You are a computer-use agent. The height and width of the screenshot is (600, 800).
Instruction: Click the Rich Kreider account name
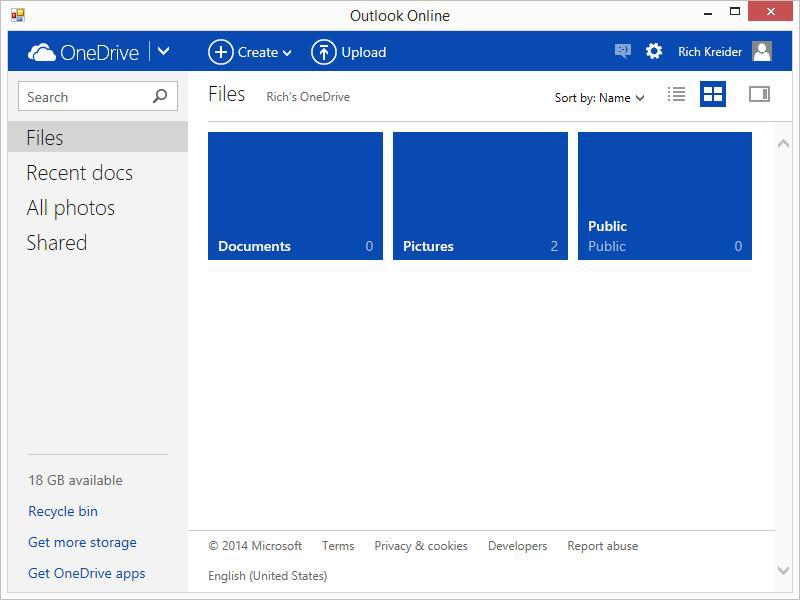coord(710,52)
